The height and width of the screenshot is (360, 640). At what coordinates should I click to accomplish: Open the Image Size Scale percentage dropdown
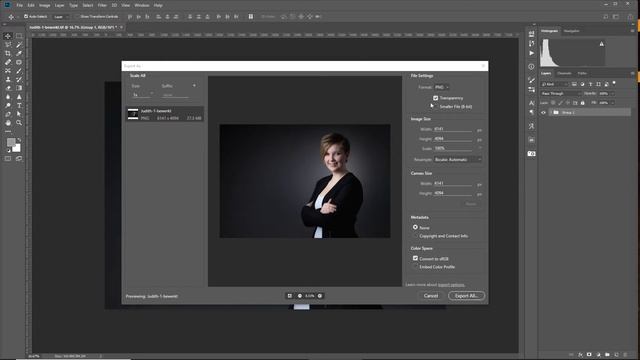tap(480, 148)
